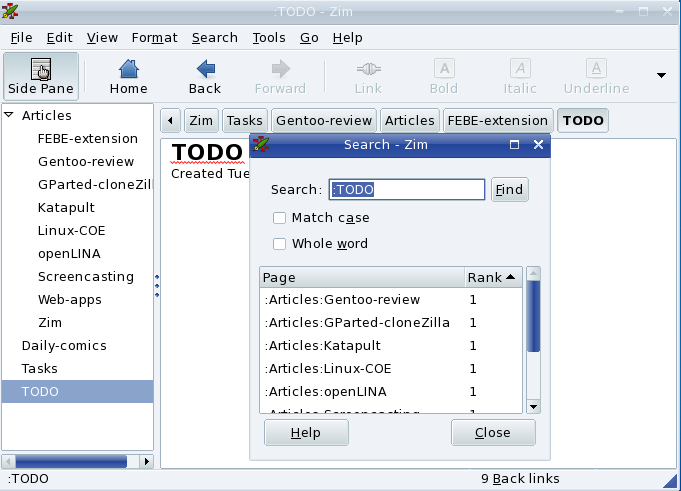Enable the Match case checkbox
Viewport: 681px width, 491px height.
pyautogui.click(x=279, y=217)
